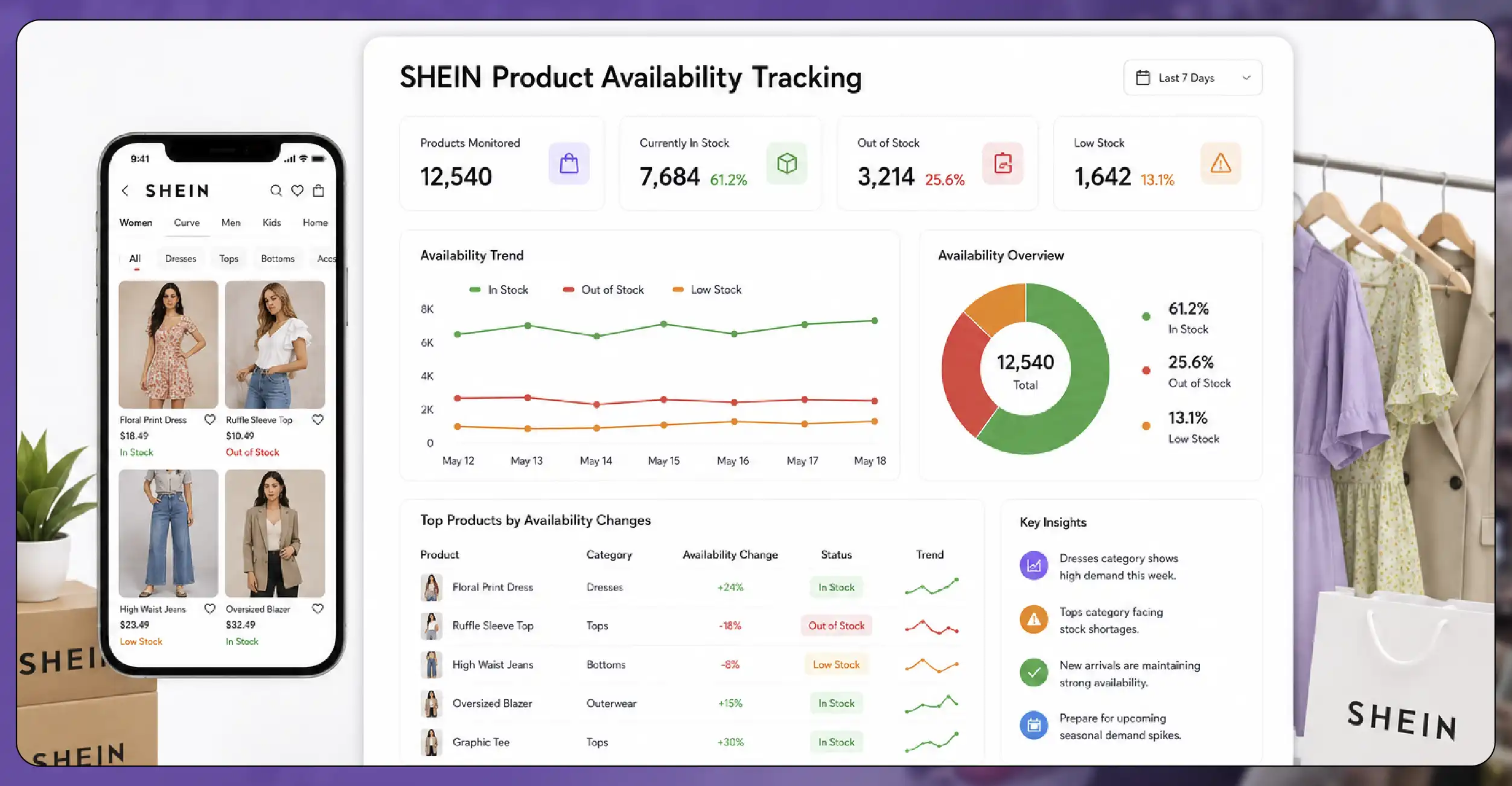Select the Kids tab in the phone app
This screenshot has height=786, width=1512.
272,223
